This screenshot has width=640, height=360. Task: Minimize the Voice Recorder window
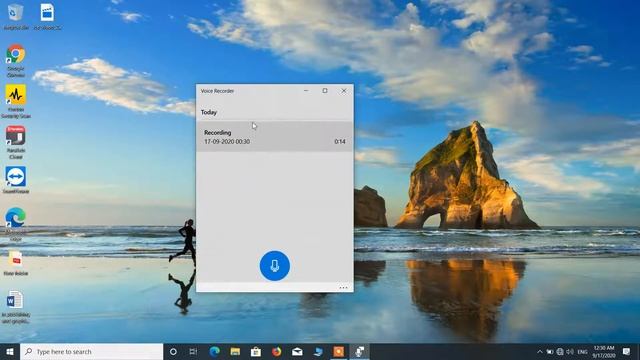click(x=306, y=91)
